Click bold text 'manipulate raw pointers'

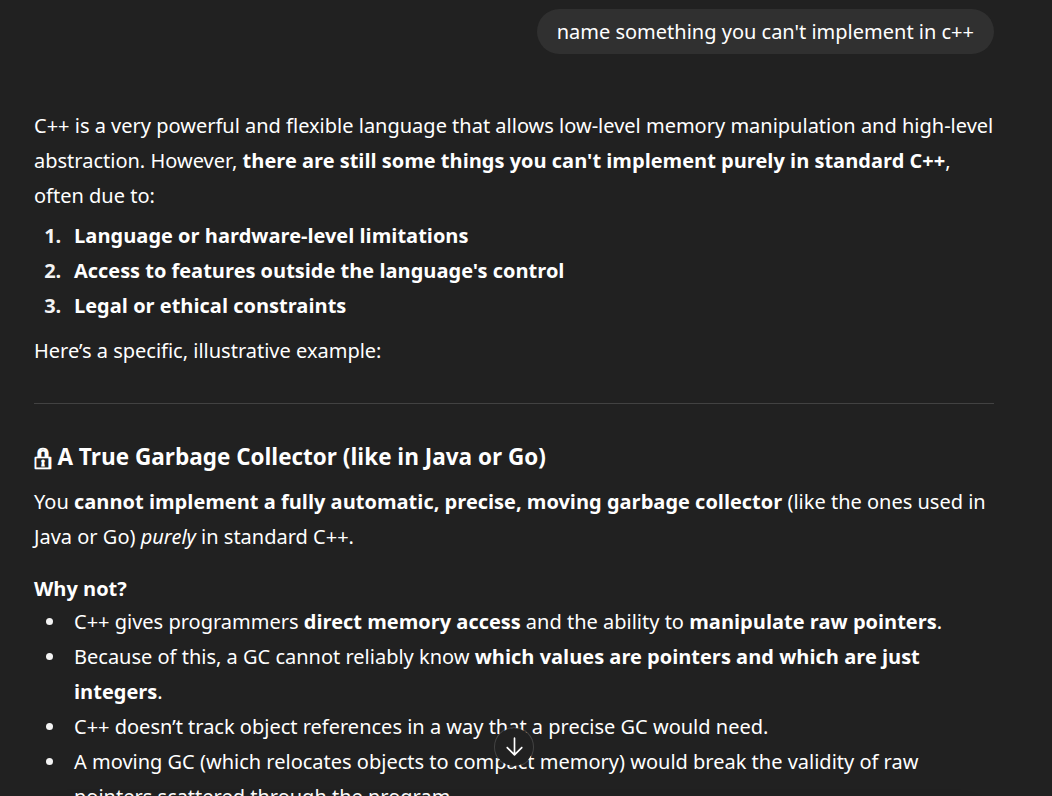coord(812,622)
